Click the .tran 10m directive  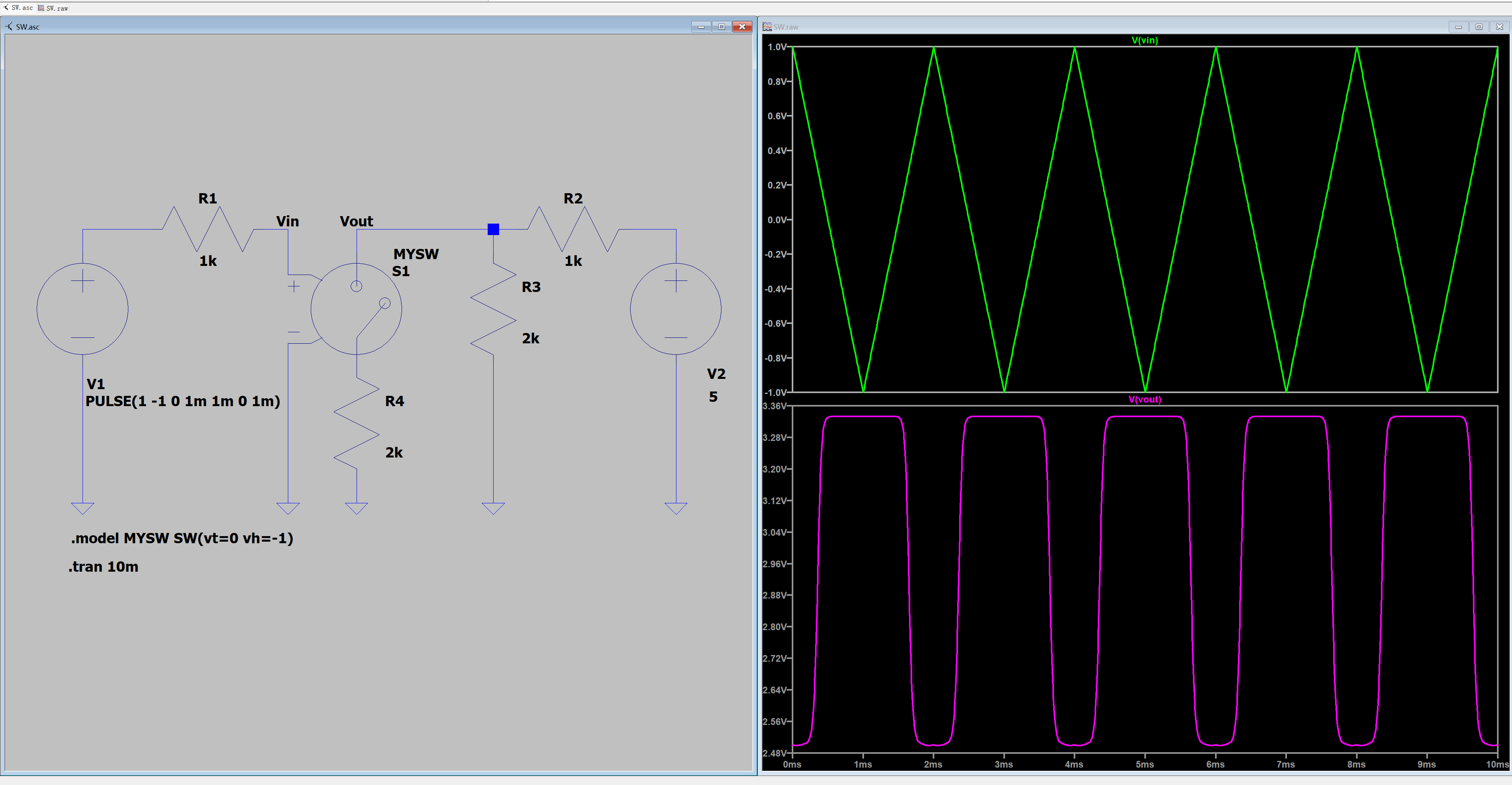pyautogui.click(x=103, y=567)
